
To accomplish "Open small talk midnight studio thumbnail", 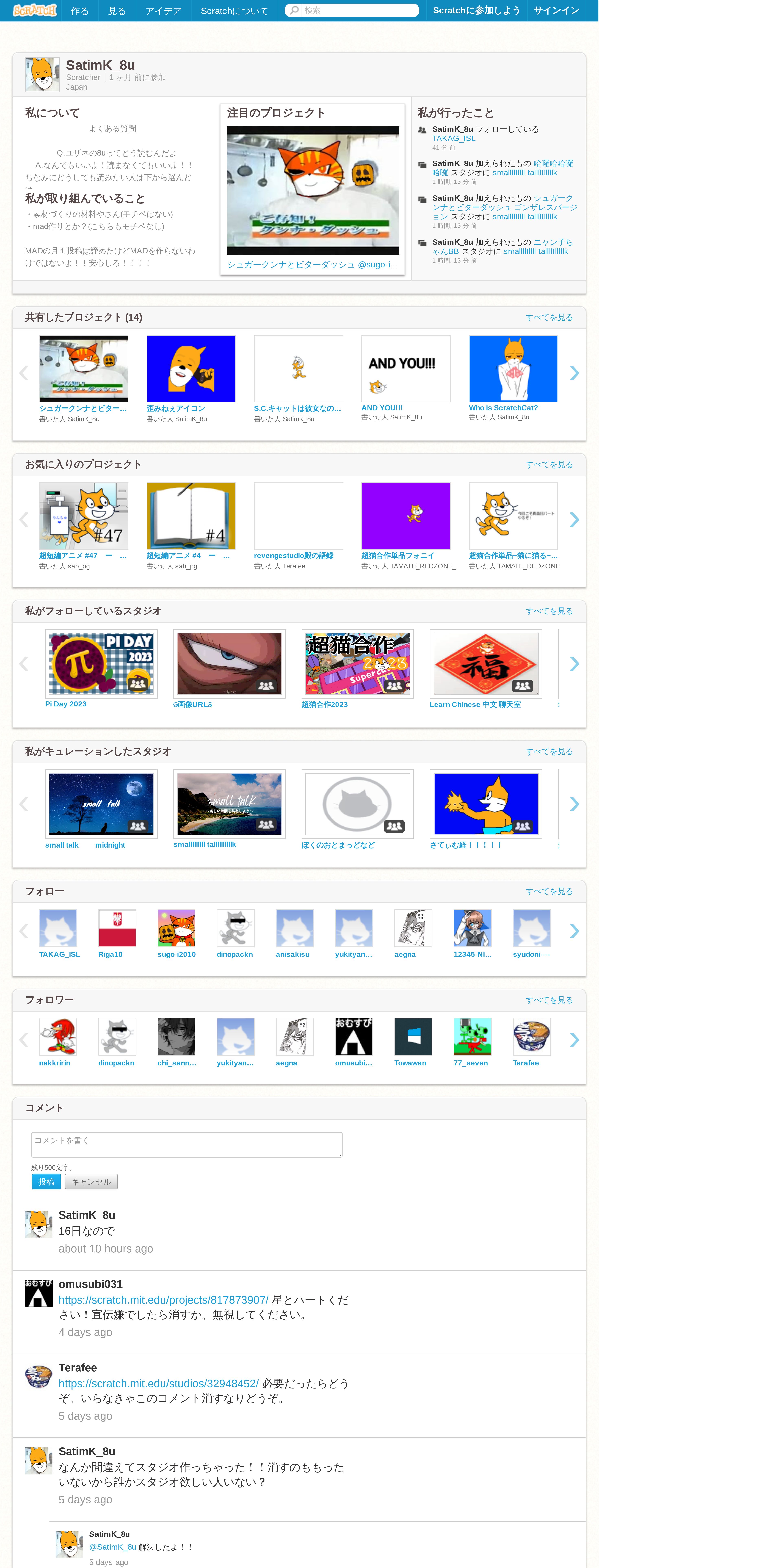I will point(101,804).
